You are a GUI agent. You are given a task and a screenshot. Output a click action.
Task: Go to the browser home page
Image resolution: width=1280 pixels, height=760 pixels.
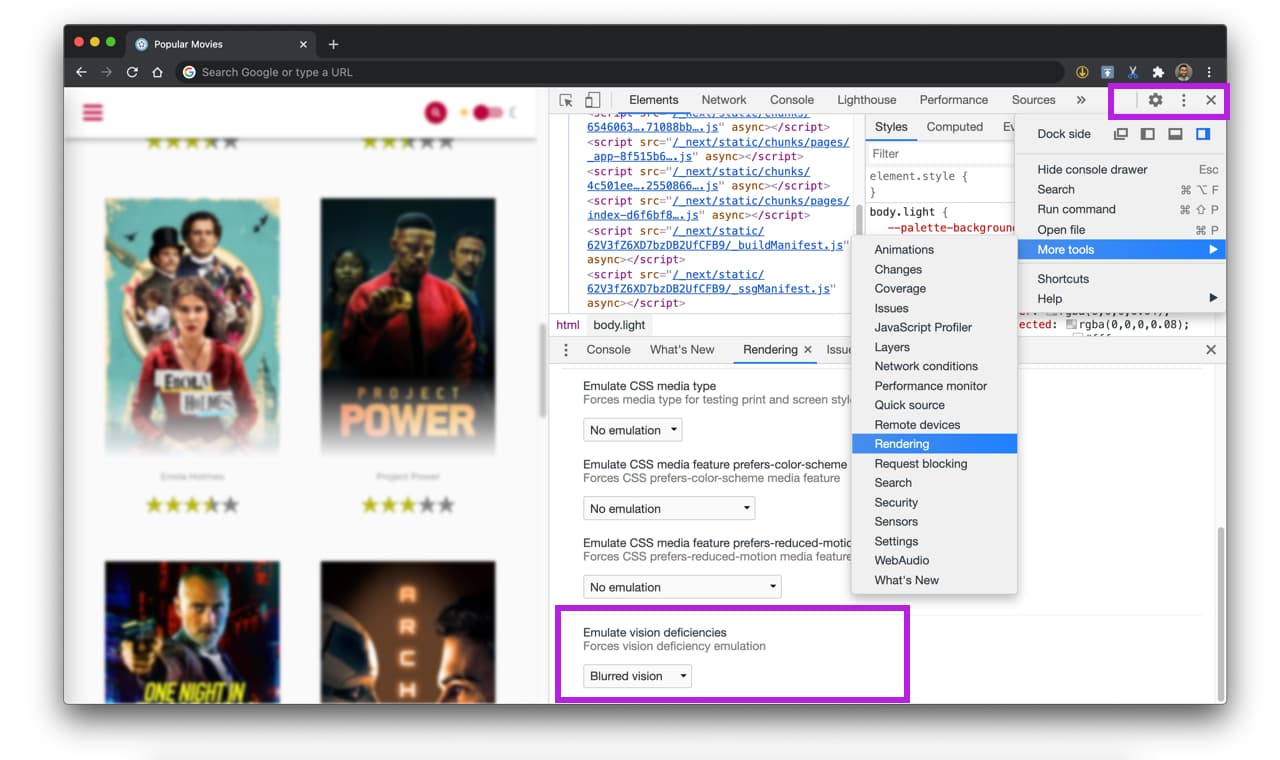[x=157, y=72]
